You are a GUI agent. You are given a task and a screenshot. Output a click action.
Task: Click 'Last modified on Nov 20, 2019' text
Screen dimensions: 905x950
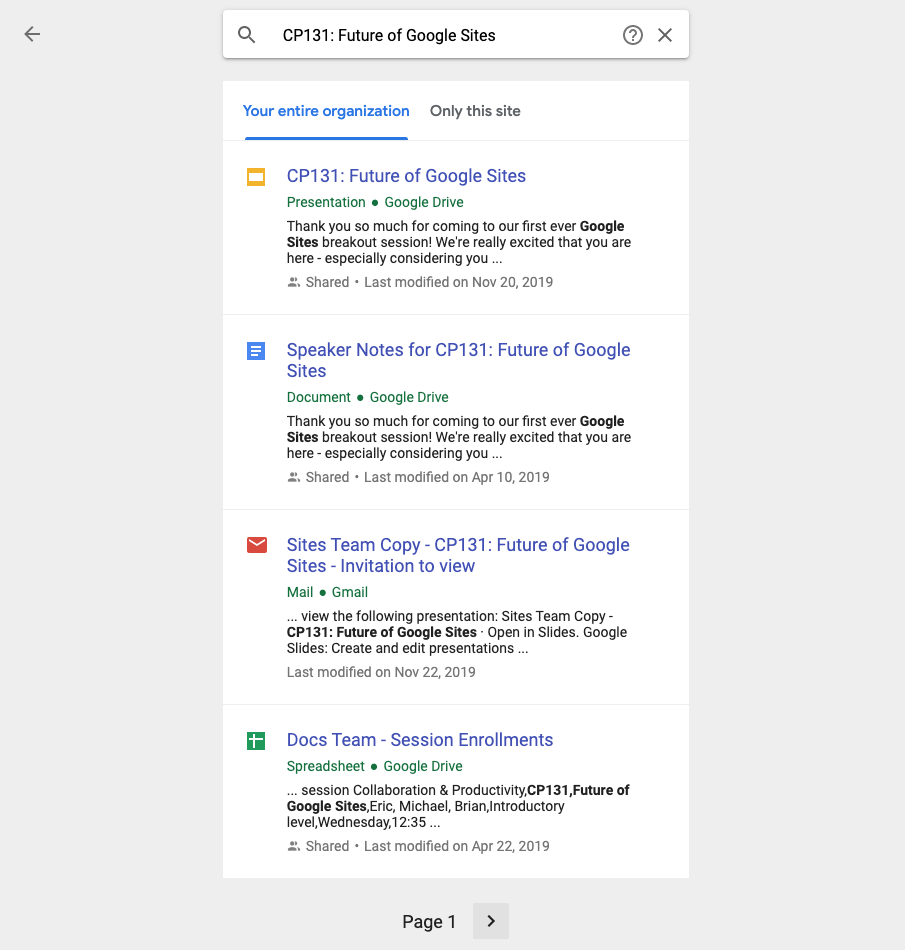[458, 282]
